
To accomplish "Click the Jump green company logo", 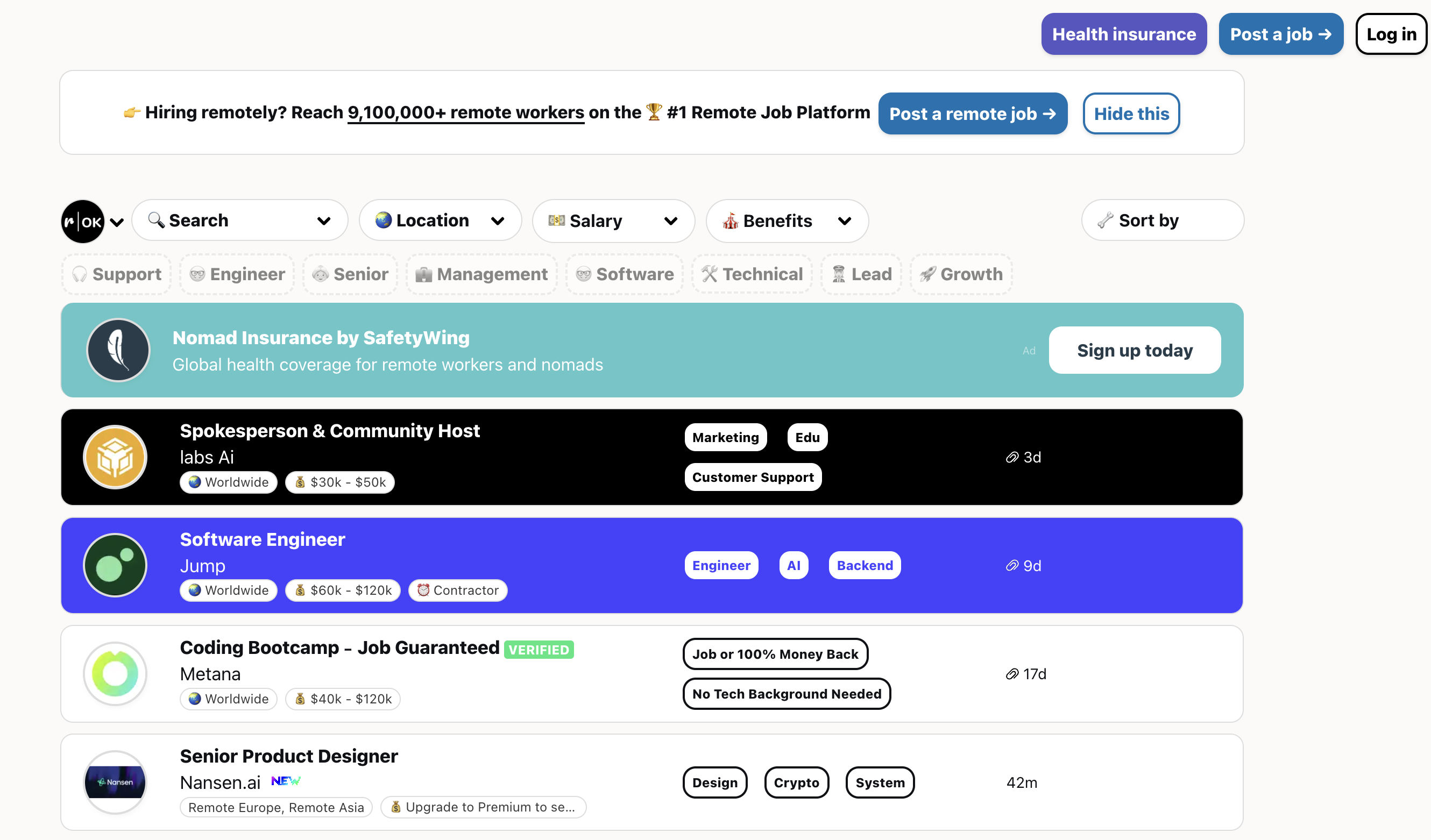I will point(115,565).
